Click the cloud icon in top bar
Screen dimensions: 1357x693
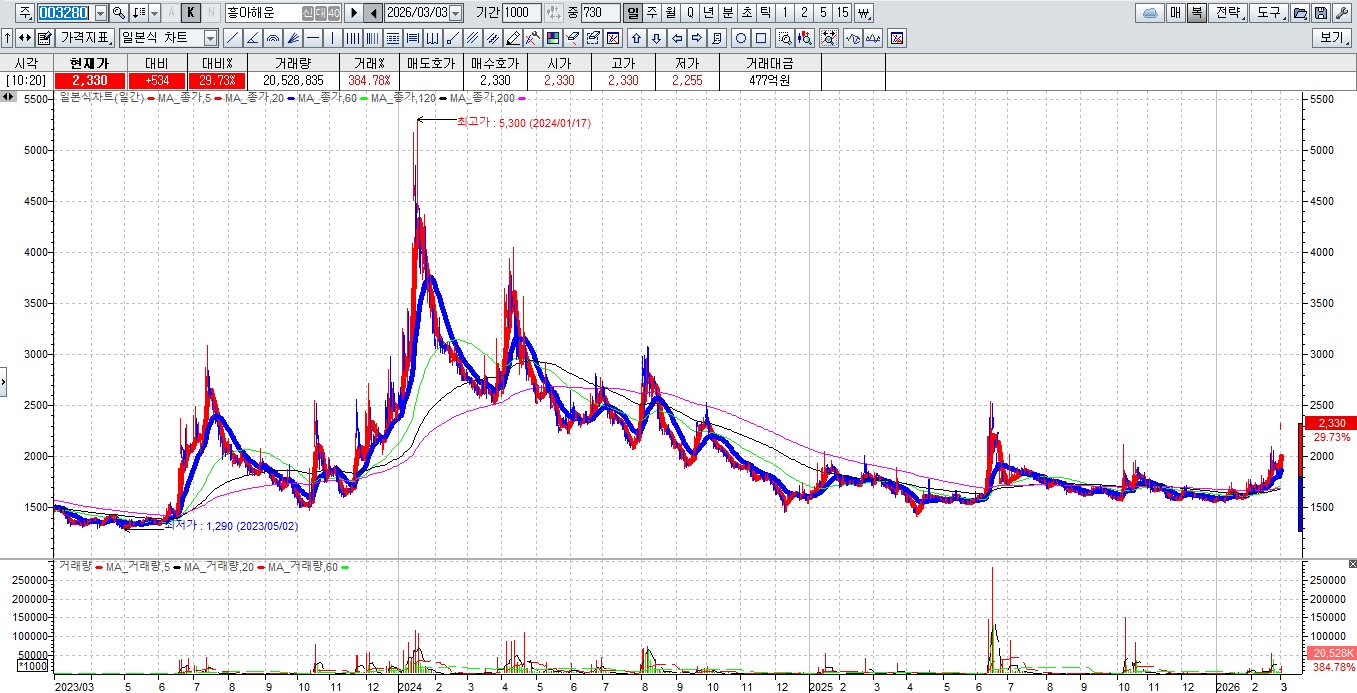click(x=1150, y=13)
